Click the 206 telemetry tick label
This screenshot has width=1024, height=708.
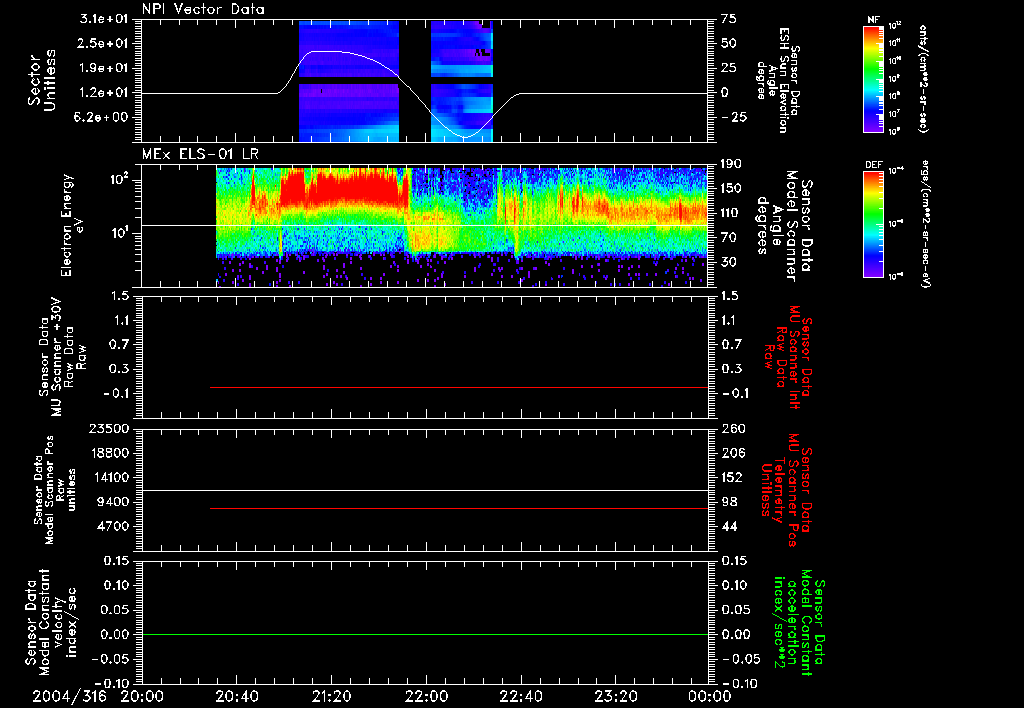click(x=731, y=453)
